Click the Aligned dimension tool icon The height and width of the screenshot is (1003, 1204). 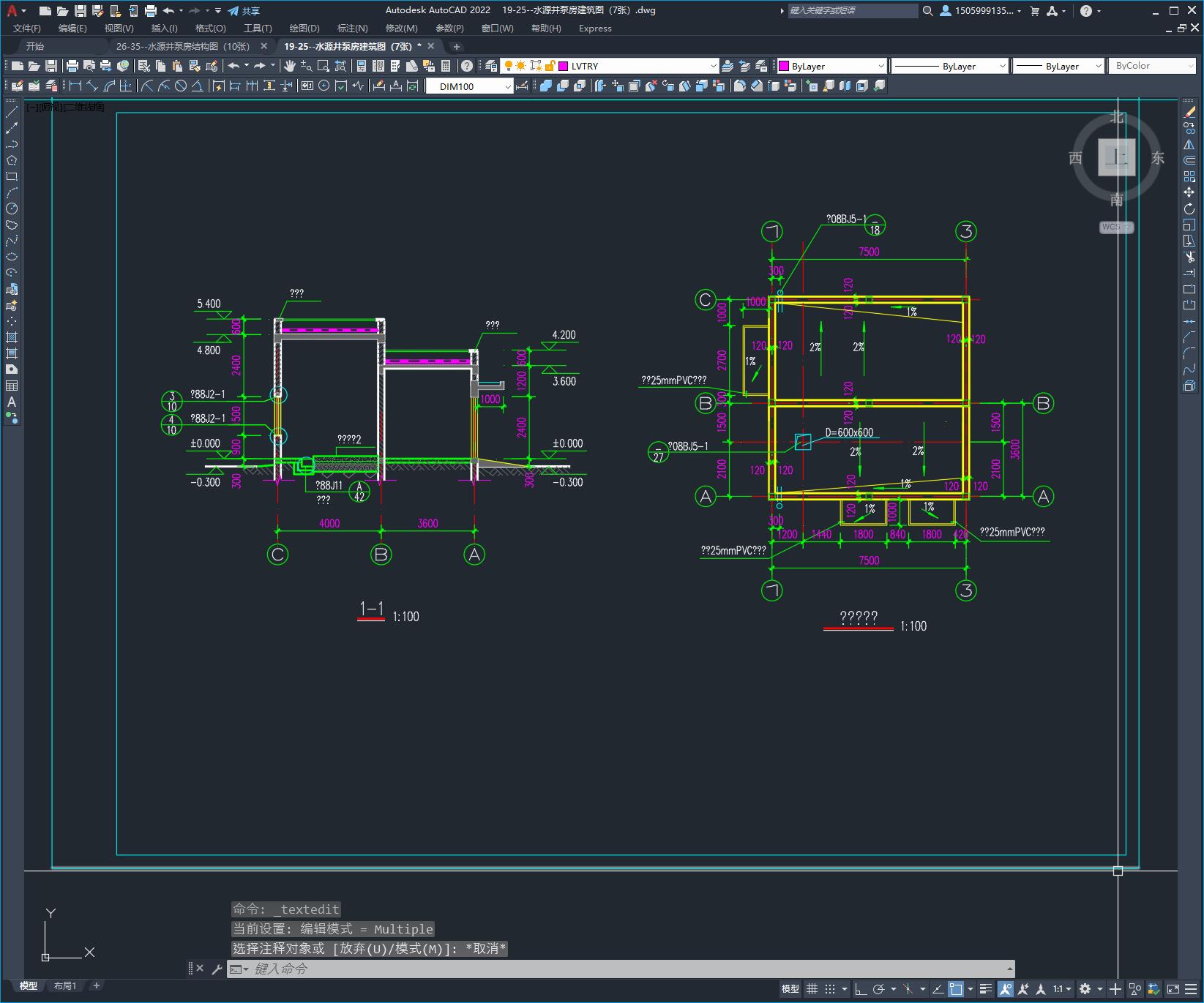(92, 86)
